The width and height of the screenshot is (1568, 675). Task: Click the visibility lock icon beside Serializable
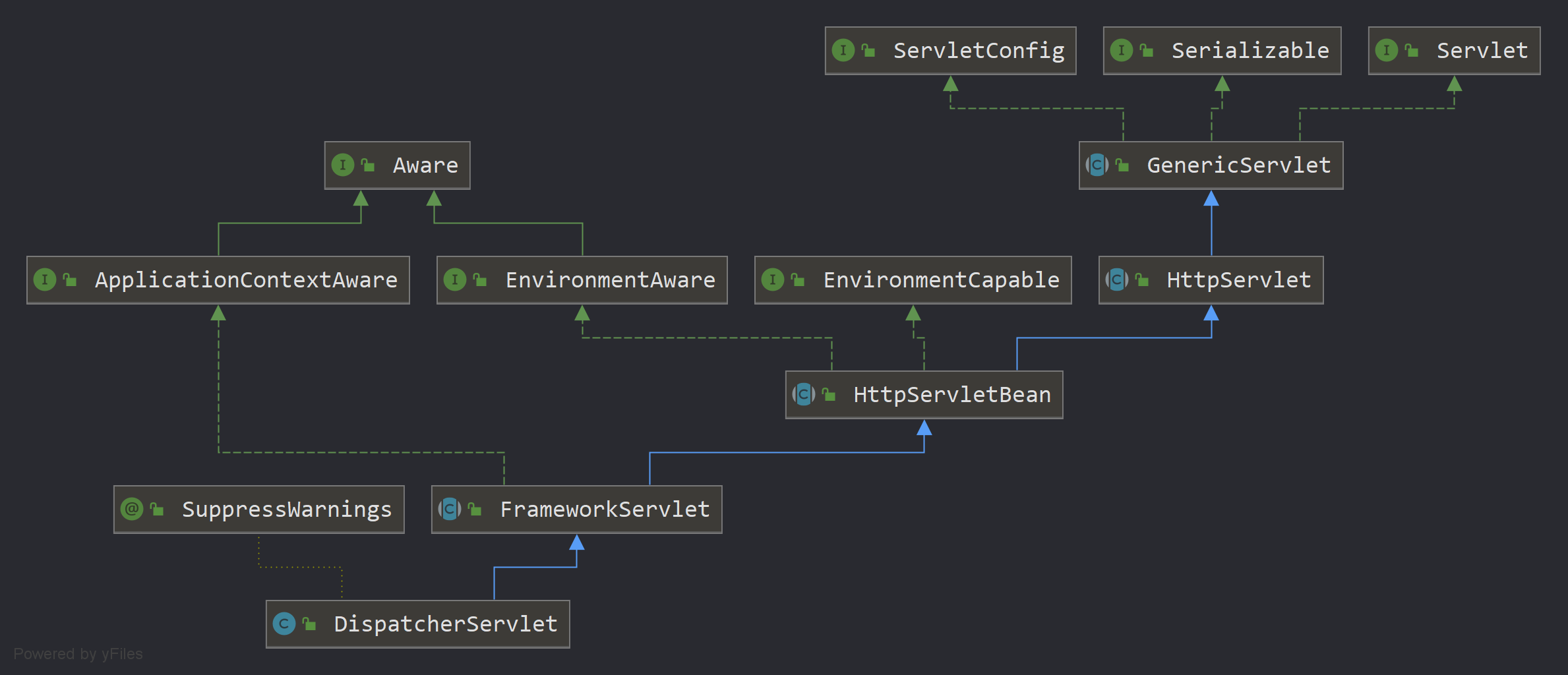pos(1147,50)
